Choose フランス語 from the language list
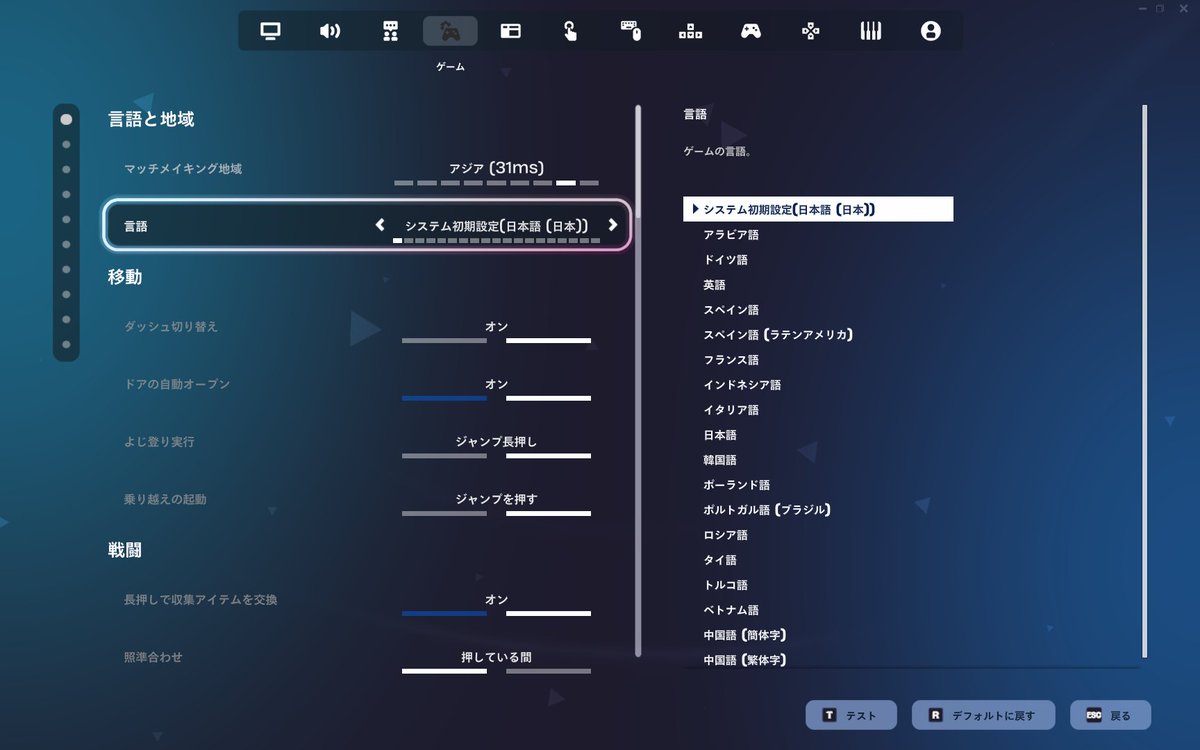This screenshot has width=1200, height=750. (x=731, y=359)
